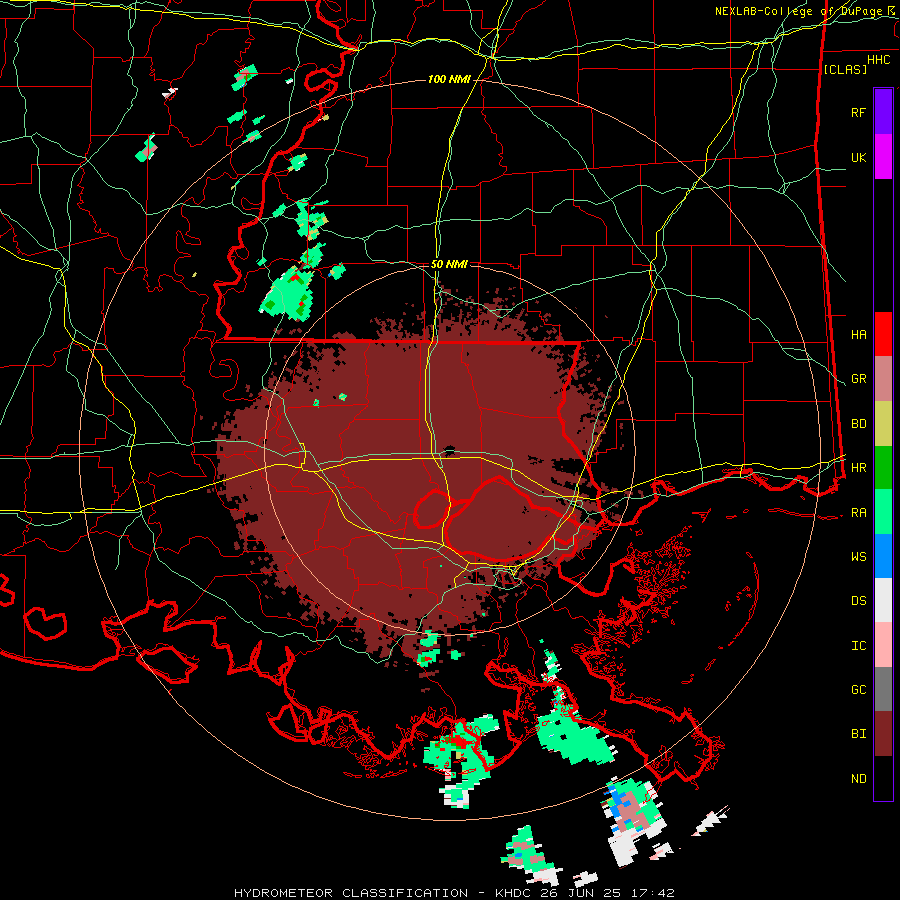Click the BD yellow legend swatch

[x=883, y=424]
